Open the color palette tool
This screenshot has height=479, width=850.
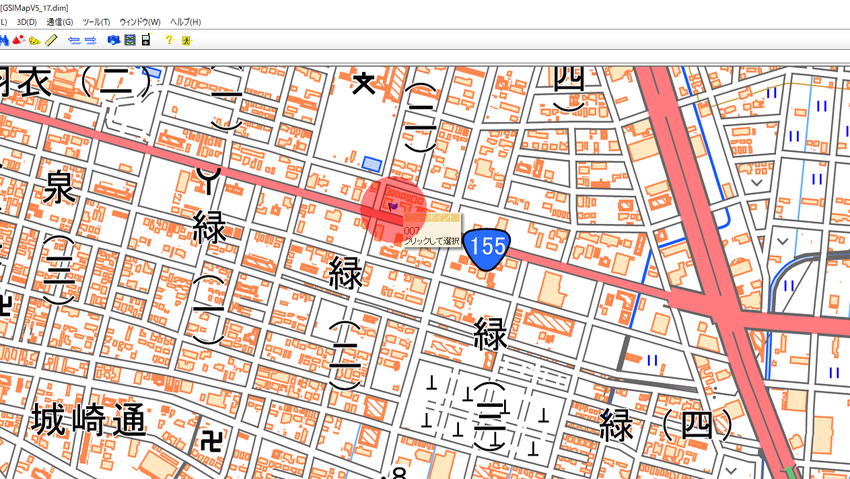click(x=35, y=40)
